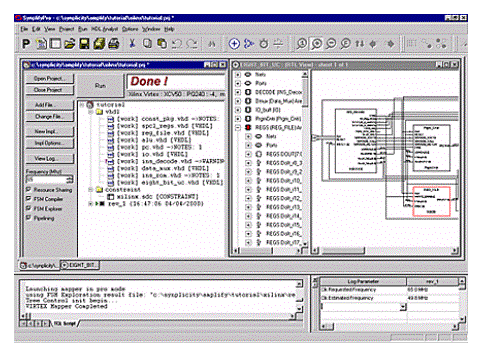This screenshot has width=480, height=363.
Task: Switch to the EIGHT_BIT tab
Action: point(80,265)
